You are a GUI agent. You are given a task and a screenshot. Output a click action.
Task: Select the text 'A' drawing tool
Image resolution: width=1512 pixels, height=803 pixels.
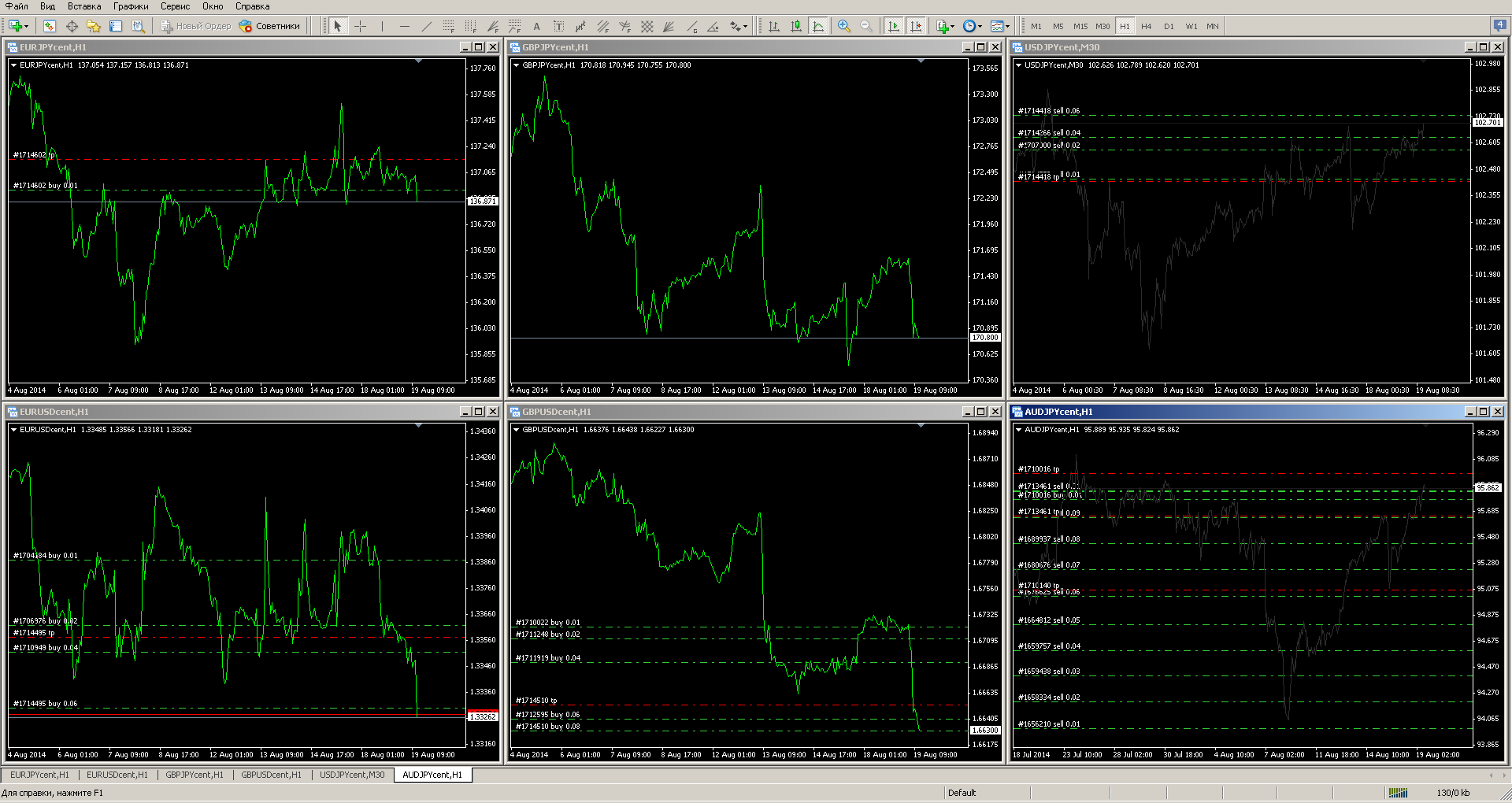[x=536, y=26]
